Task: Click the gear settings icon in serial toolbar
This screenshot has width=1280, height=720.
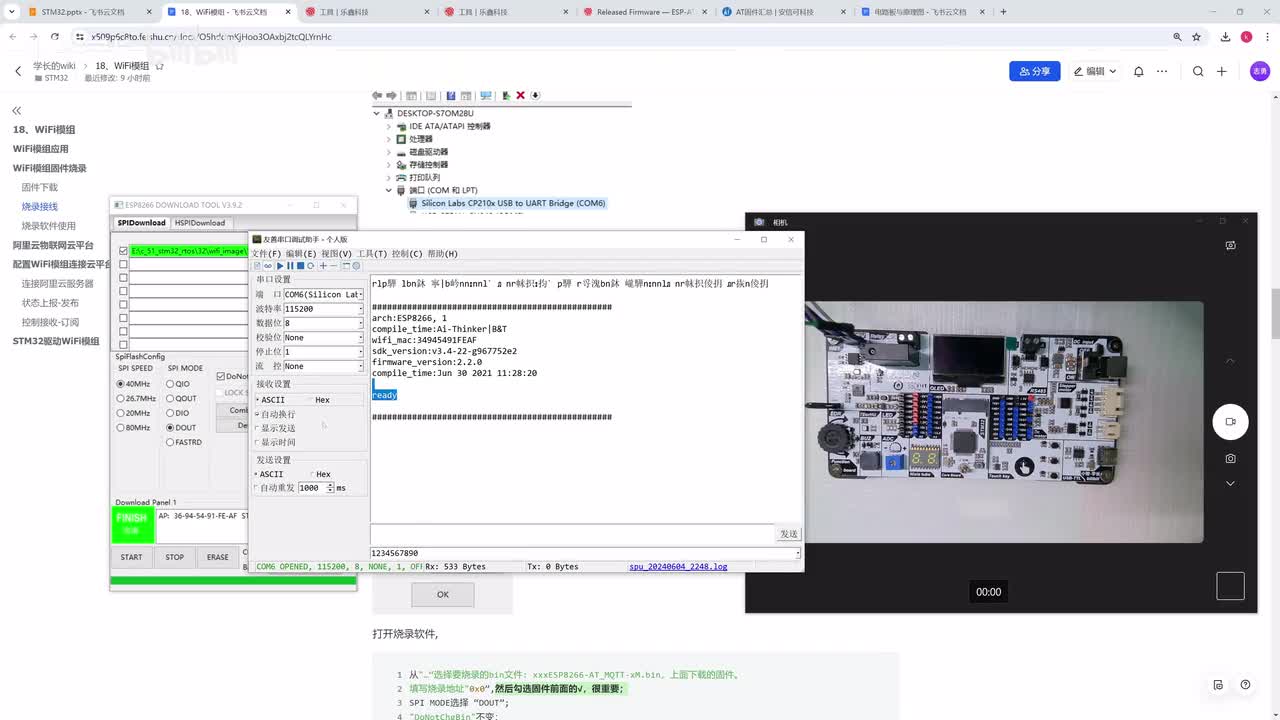Action: (x=356, y=266)
